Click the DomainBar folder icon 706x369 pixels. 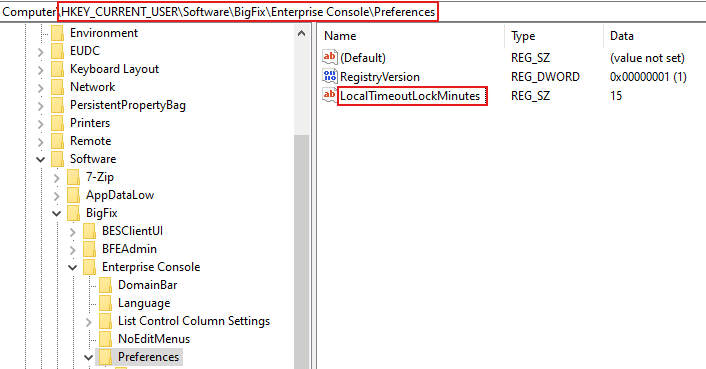[x=105, y=285]
